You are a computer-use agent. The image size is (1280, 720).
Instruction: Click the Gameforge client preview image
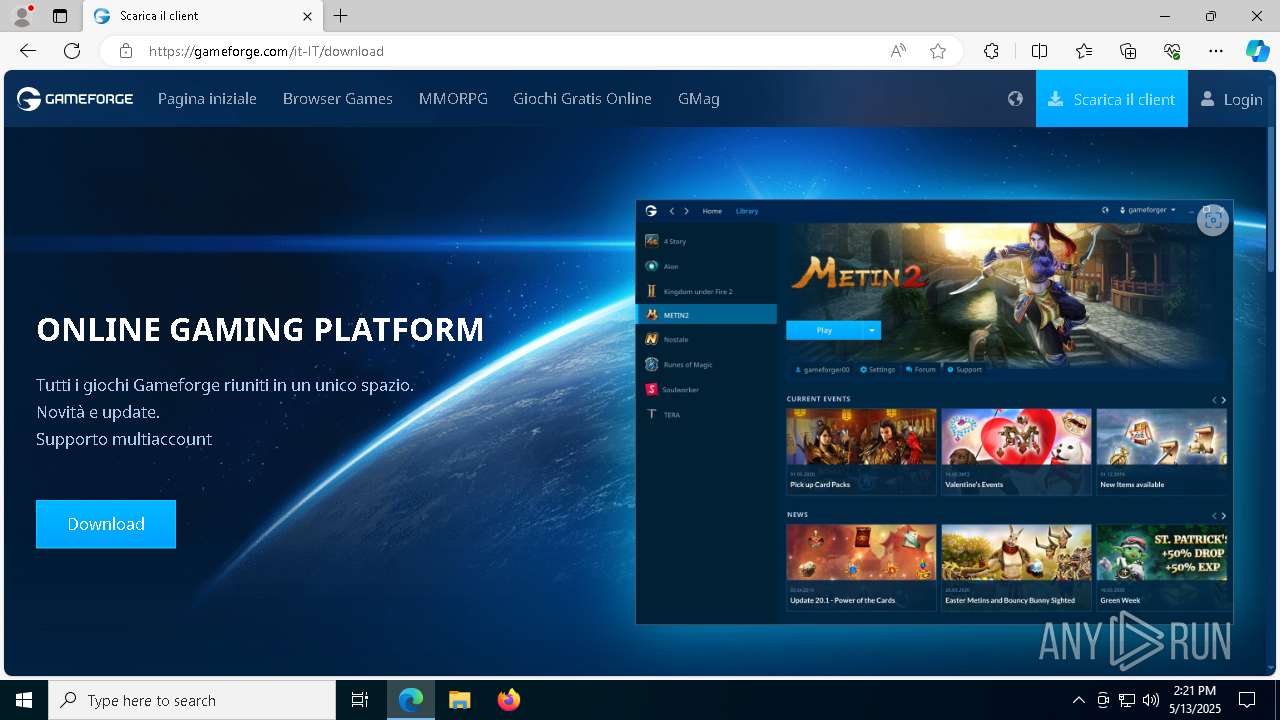934,412
